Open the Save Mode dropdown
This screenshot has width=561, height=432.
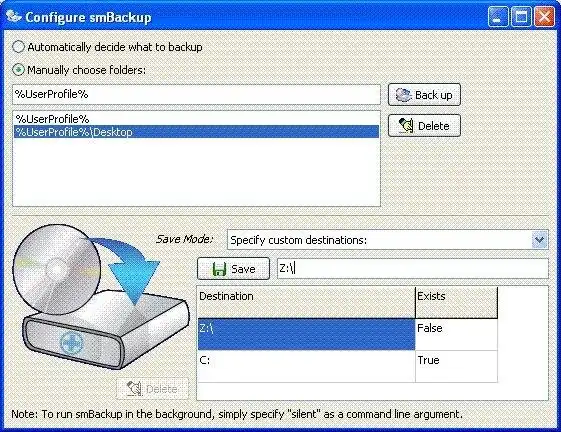(x=387, y=240)
